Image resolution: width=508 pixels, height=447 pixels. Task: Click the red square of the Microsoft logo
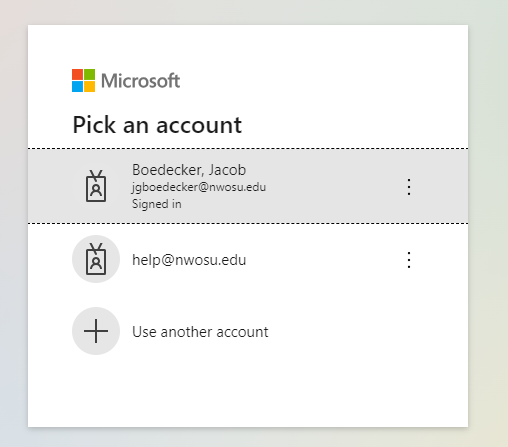[77, 74]
